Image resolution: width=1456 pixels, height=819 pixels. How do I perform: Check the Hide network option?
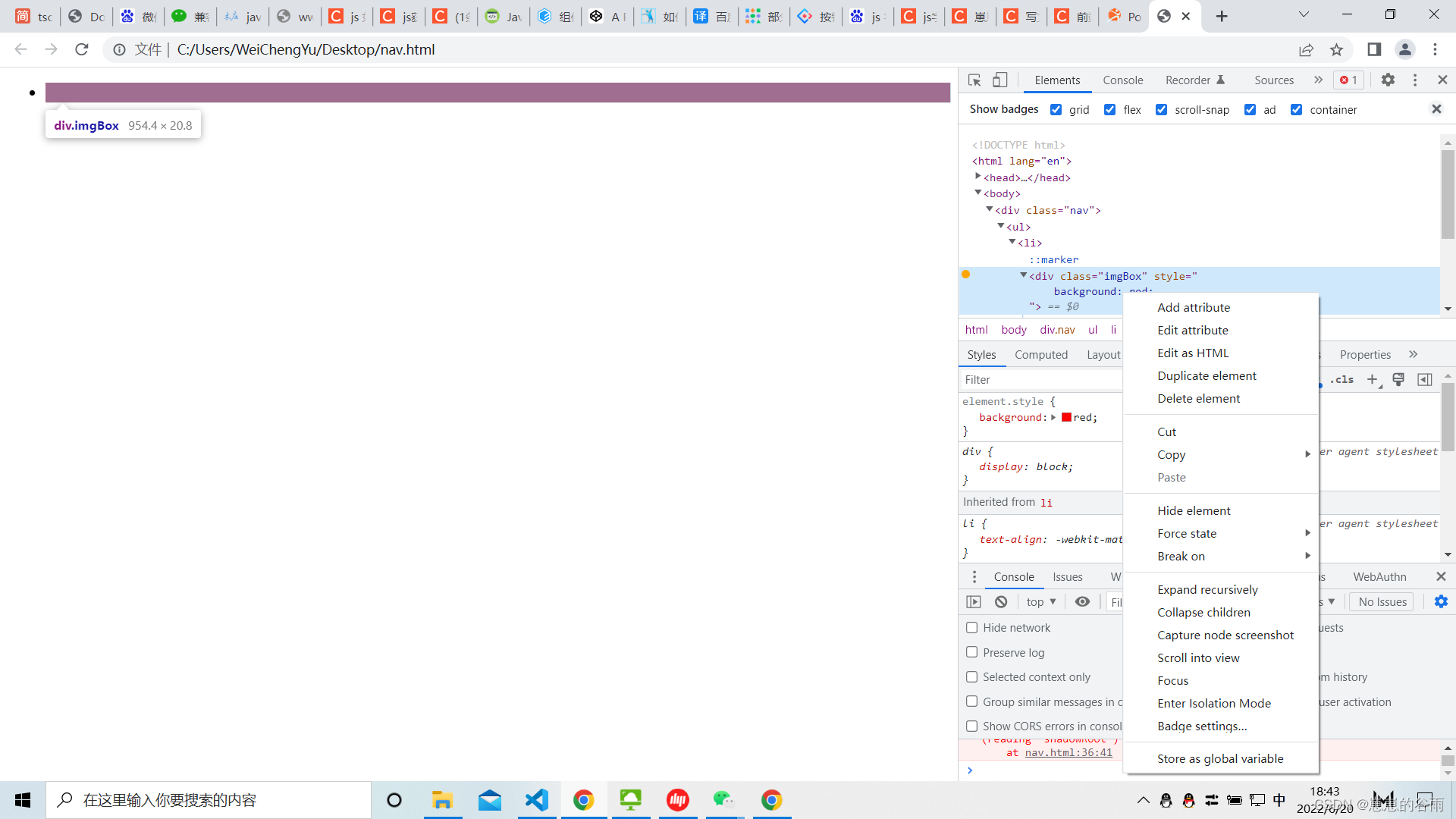pos(971,627)
